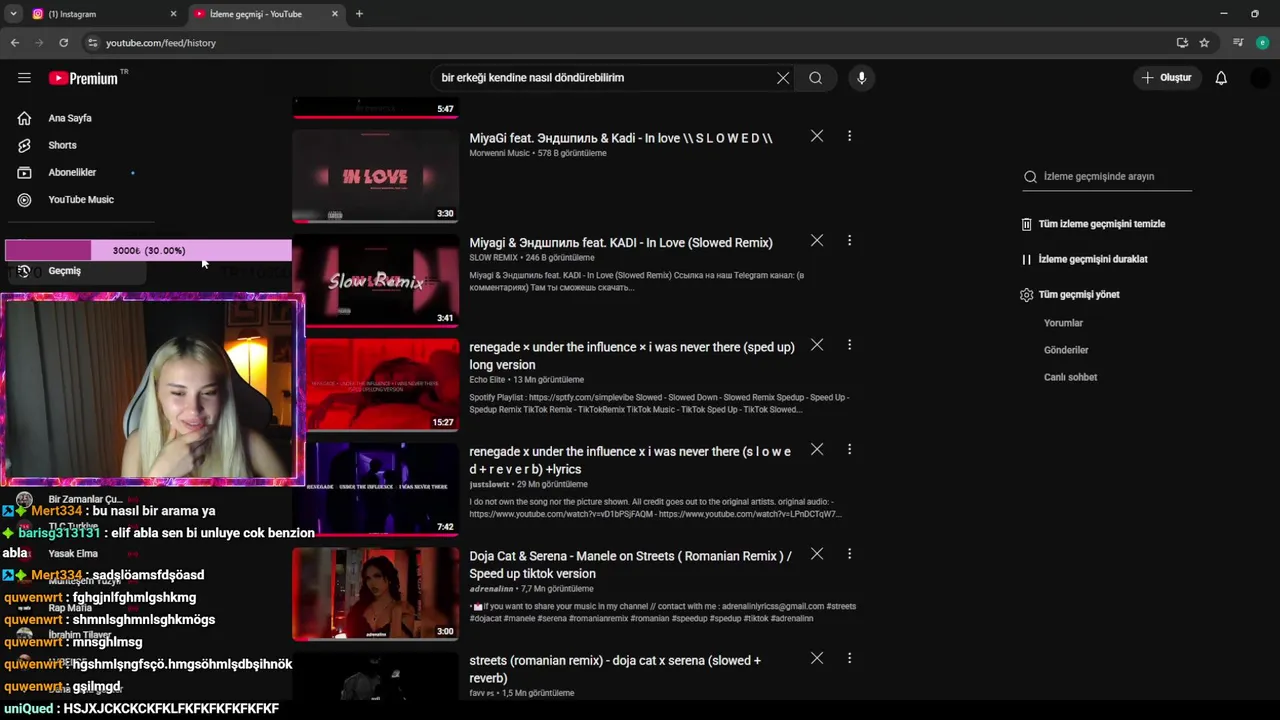Close the Instagram browser tab
This screenshot has width=1280, height=720.
point(173,14)
